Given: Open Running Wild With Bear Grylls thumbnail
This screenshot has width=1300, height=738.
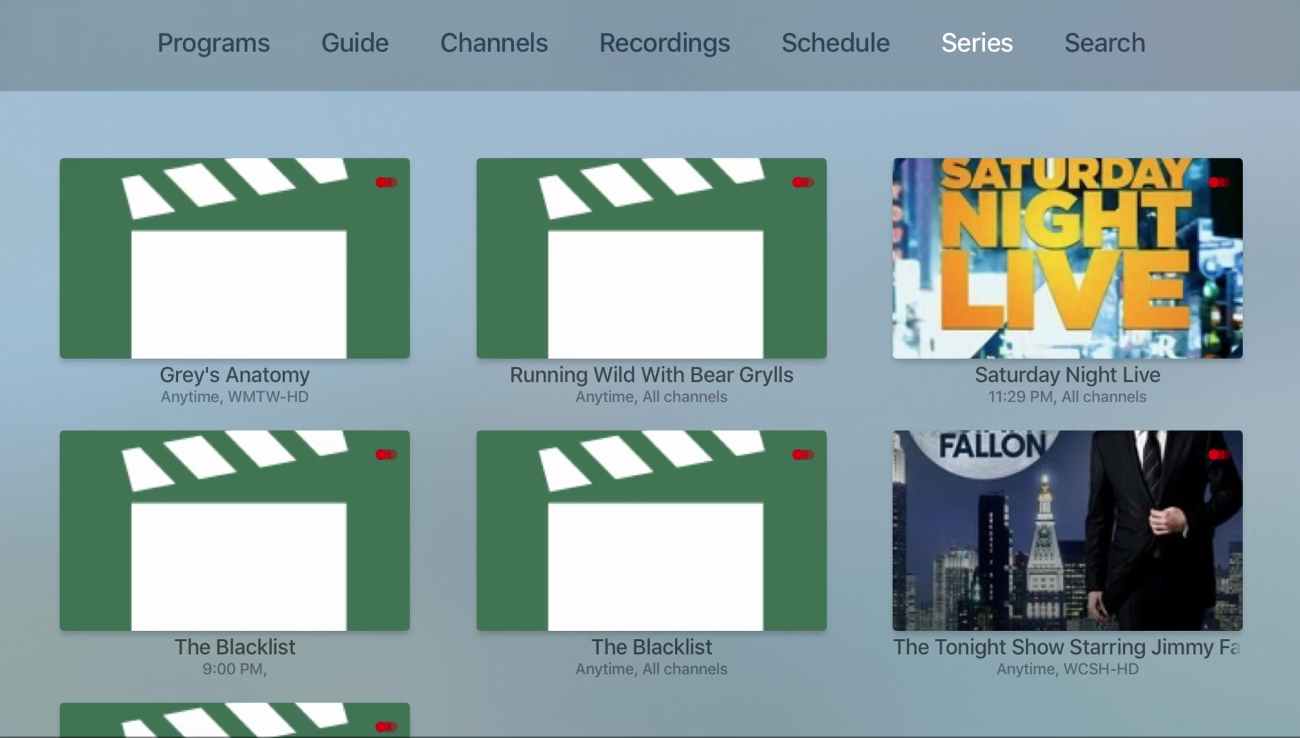Looking at the screenshot, I should point(652,258).
